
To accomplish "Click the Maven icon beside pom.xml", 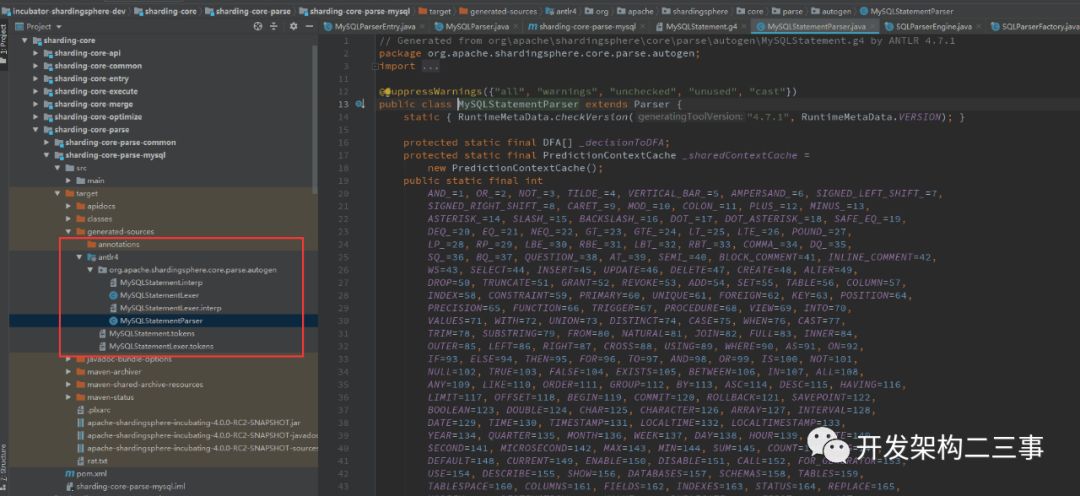I will (x=70, y=474).
